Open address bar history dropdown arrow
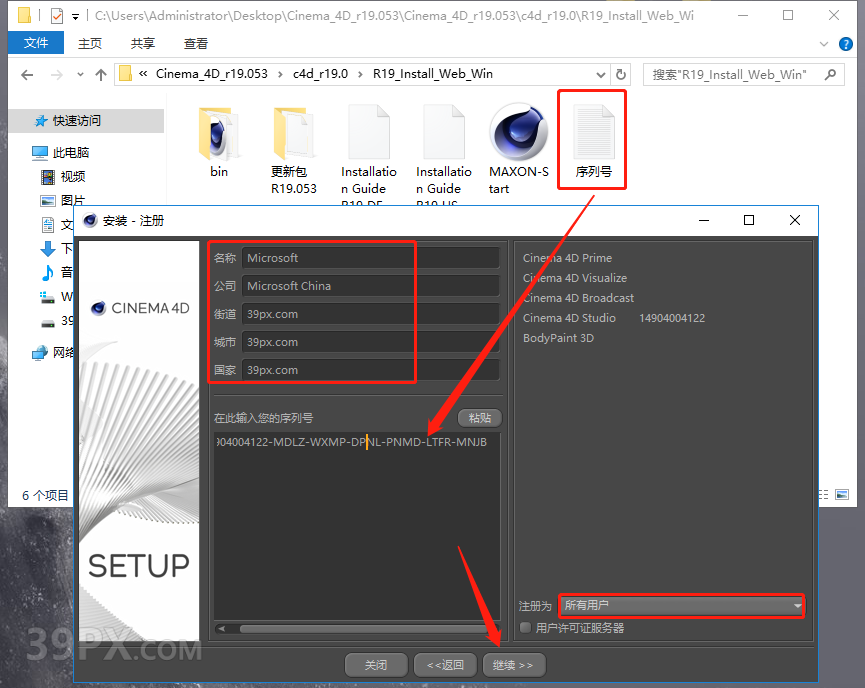Screen dimensions: 865x688 [x=601, y=74]
